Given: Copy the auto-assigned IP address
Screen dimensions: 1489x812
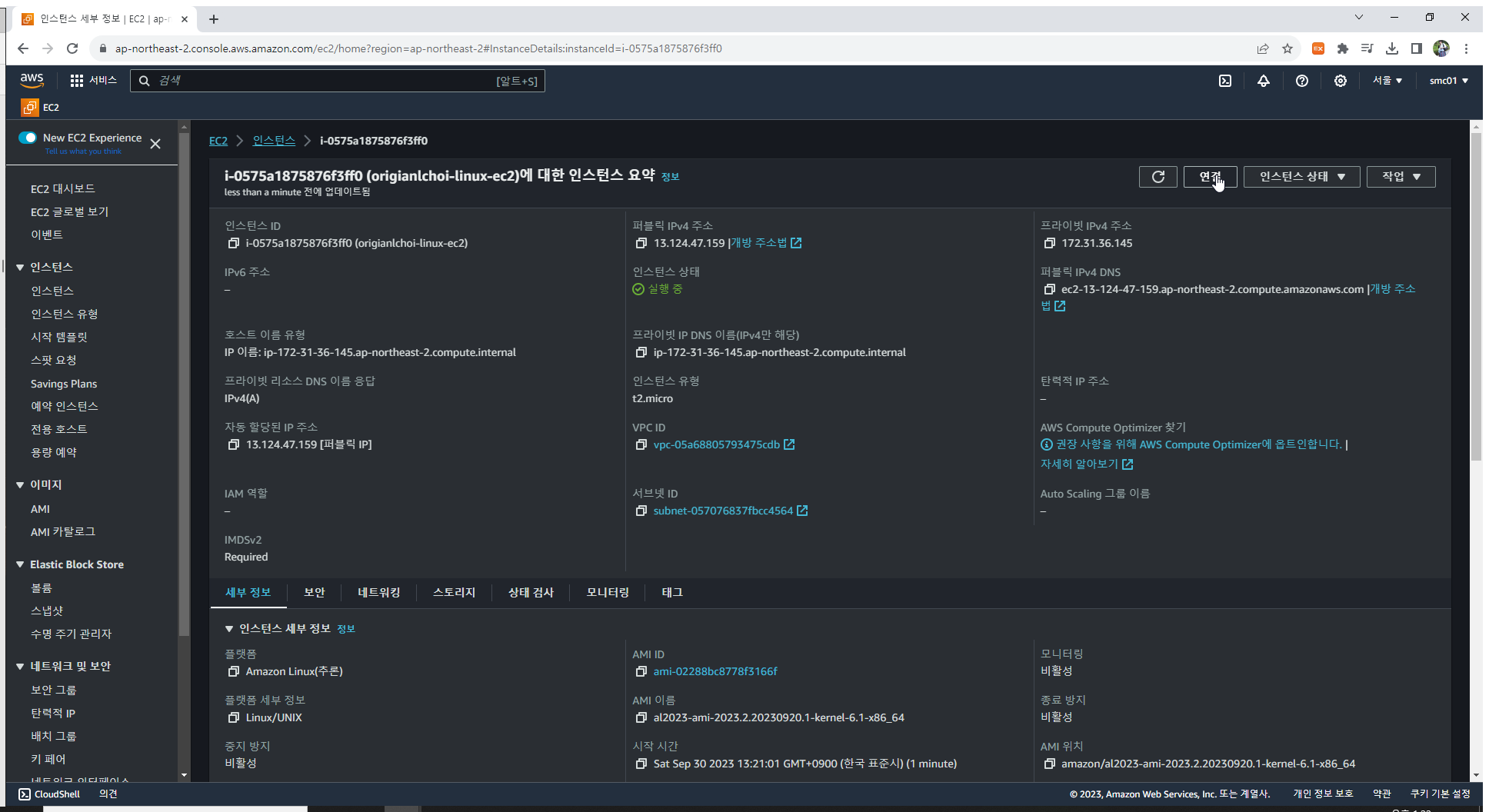Looking at the screenshot, I should tap(233, 444).
